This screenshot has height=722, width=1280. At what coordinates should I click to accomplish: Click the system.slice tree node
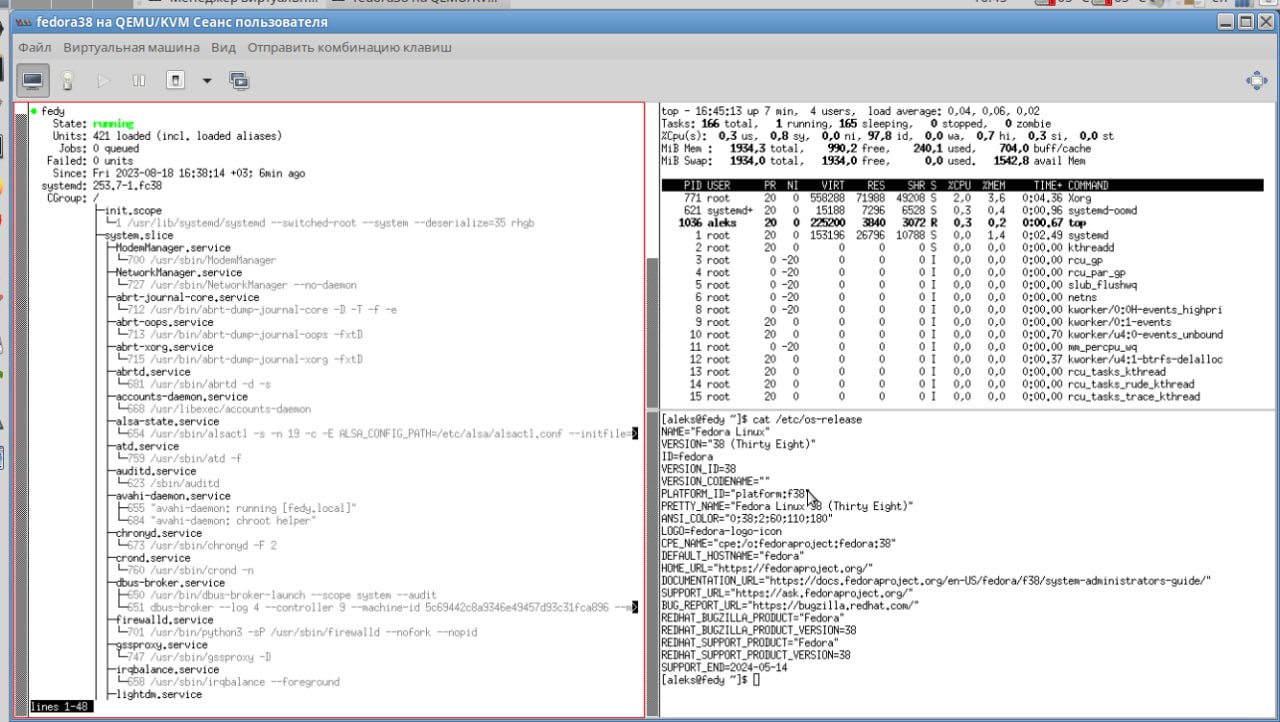(139, 235)
